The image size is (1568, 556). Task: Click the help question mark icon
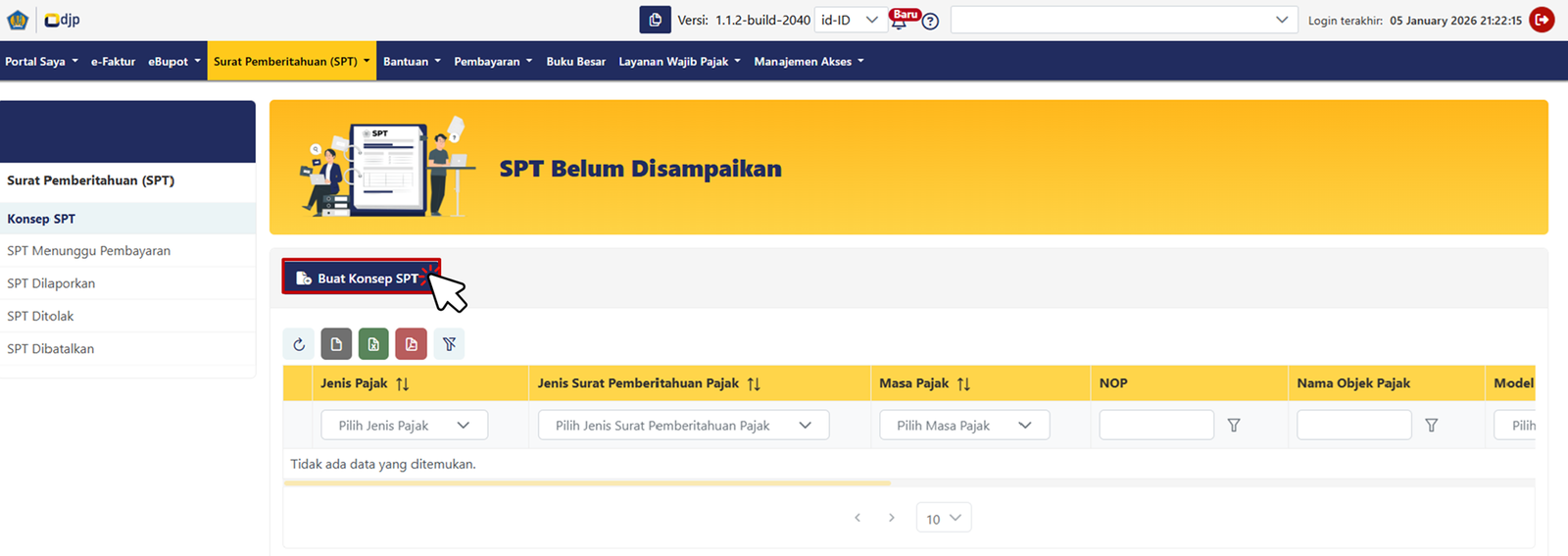point(930,22)
